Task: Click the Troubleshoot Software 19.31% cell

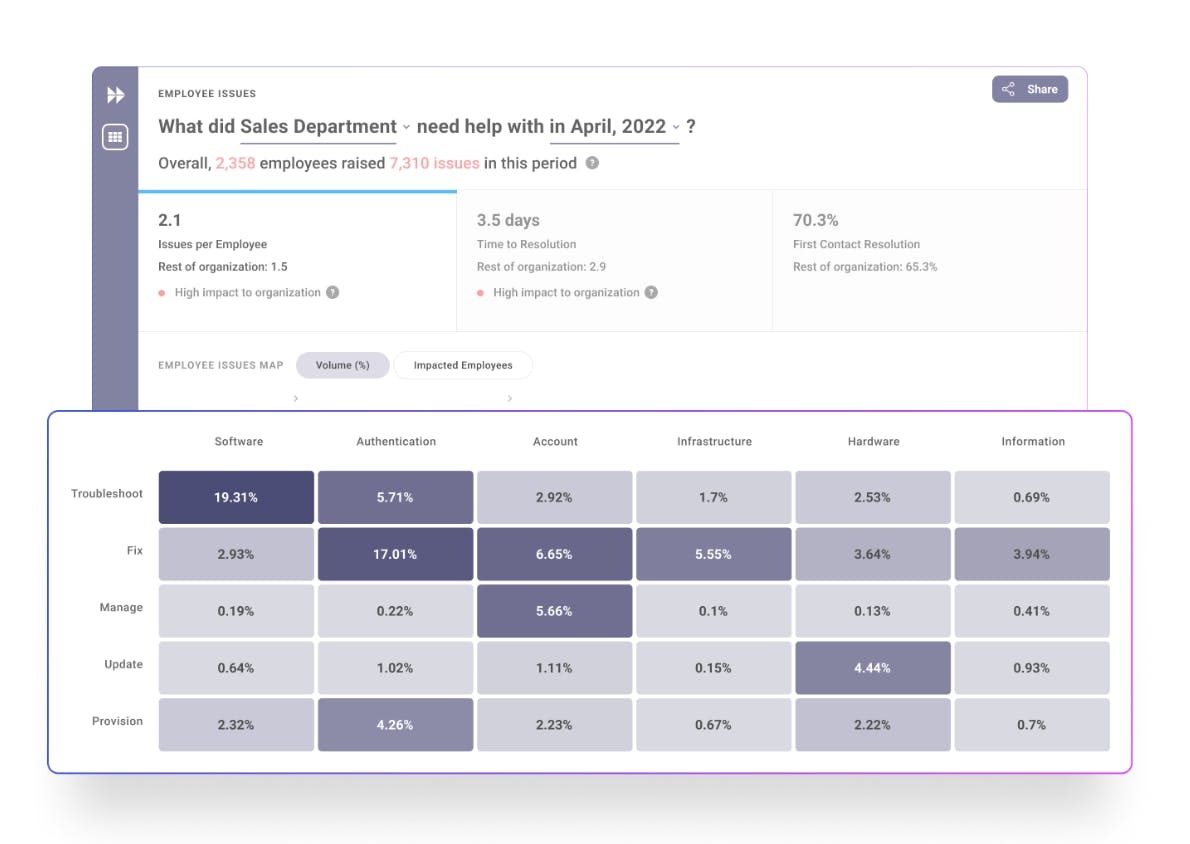Action: 236,497
